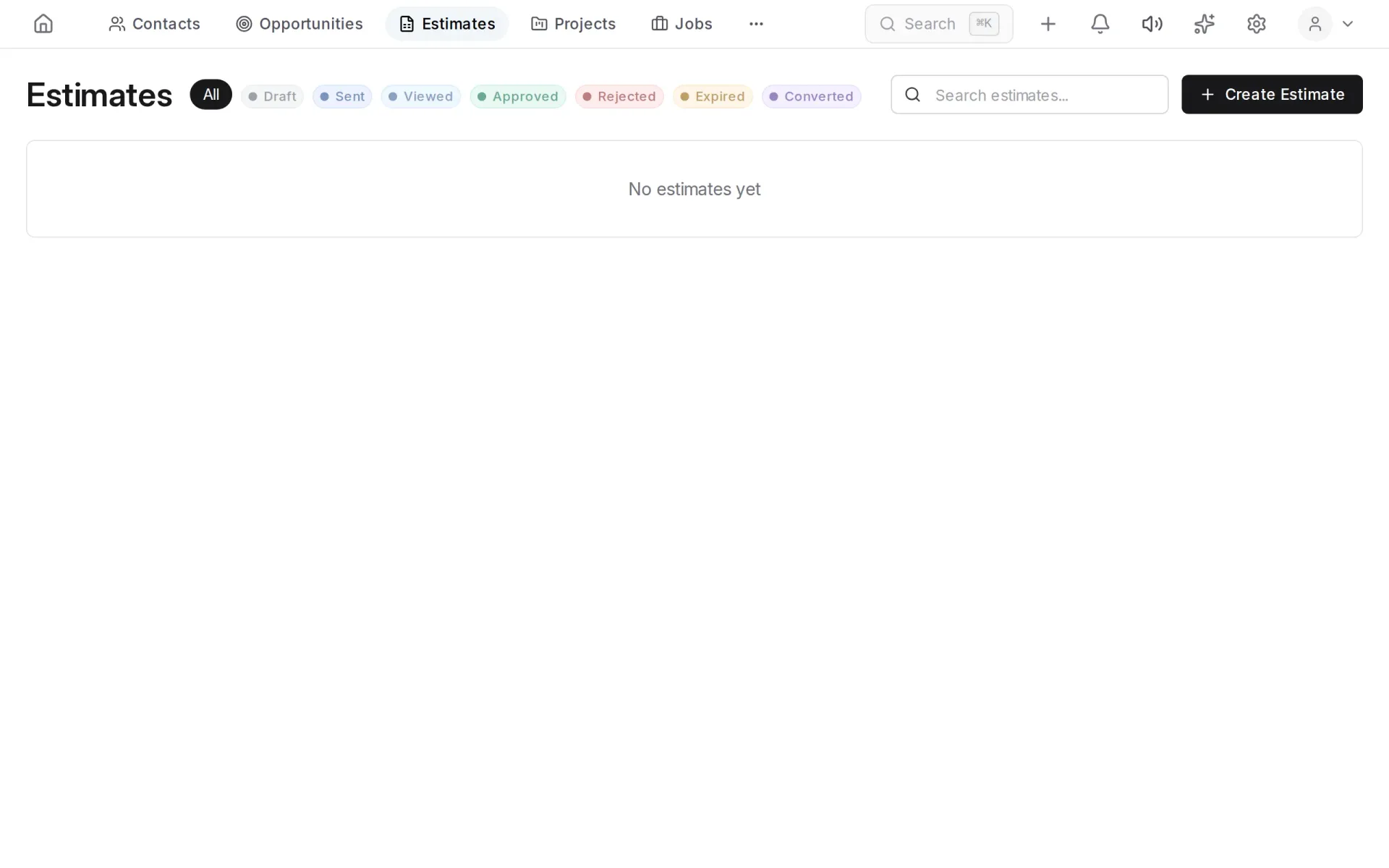Select the All filter chip
Image resolution: width=1389 pixels, height=868 pixels.
pyautogui.click(x=211, y=95)
